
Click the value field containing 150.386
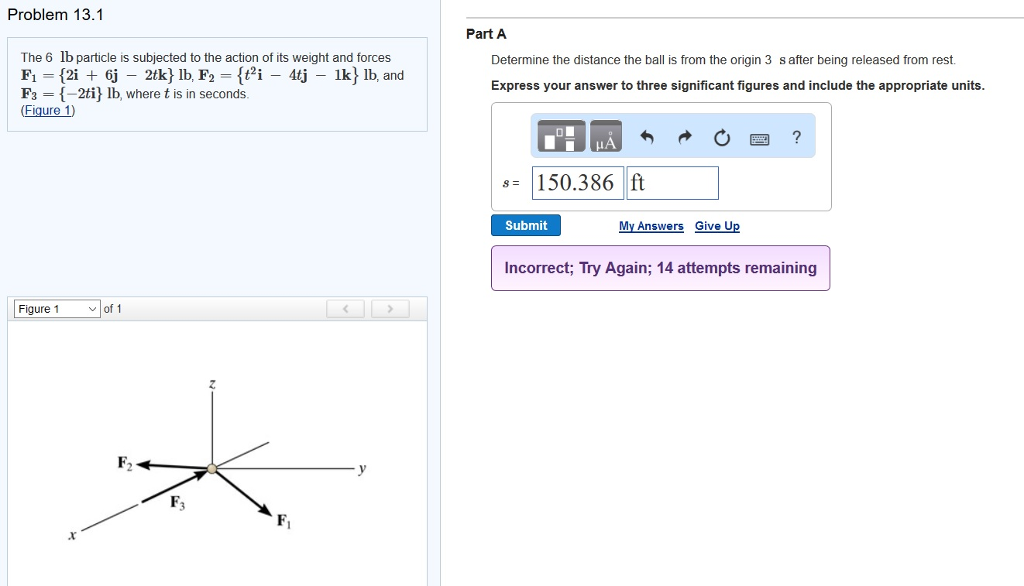click(x=578, y=183)
